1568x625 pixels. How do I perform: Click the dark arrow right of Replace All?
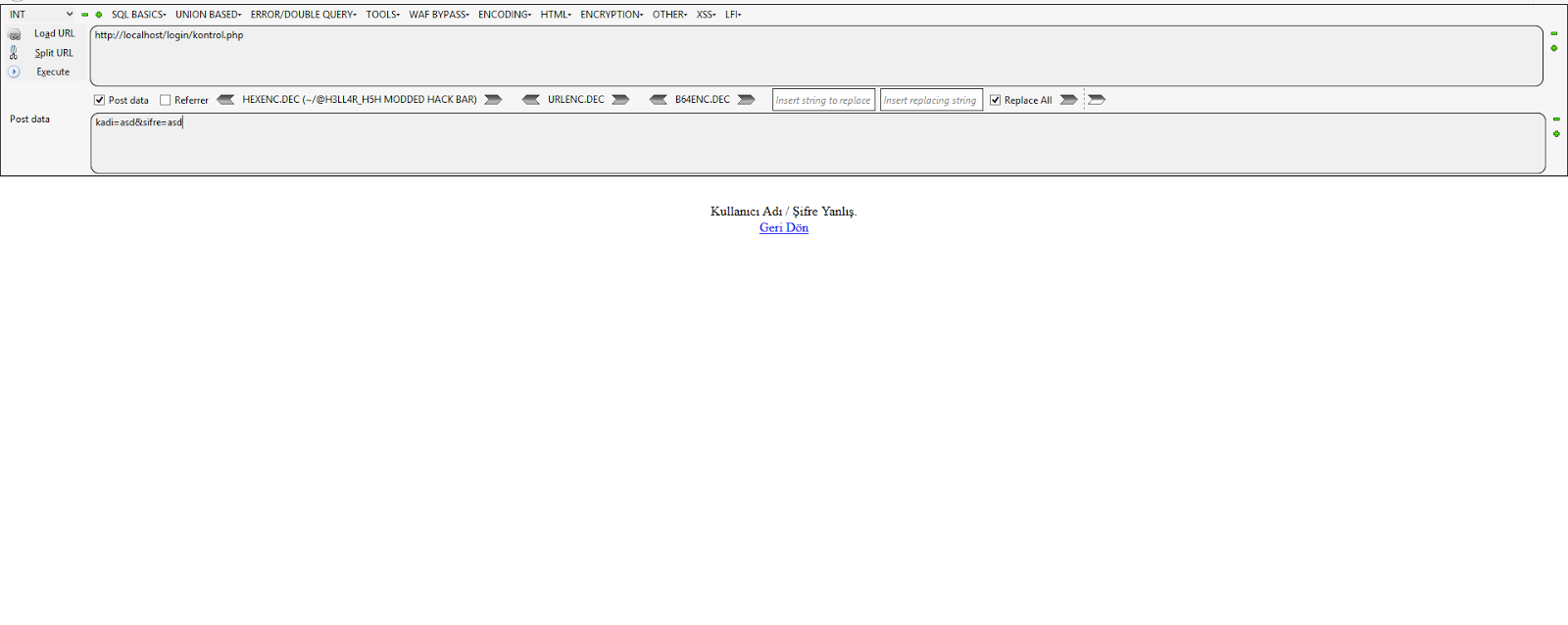tap(1069, 100)
